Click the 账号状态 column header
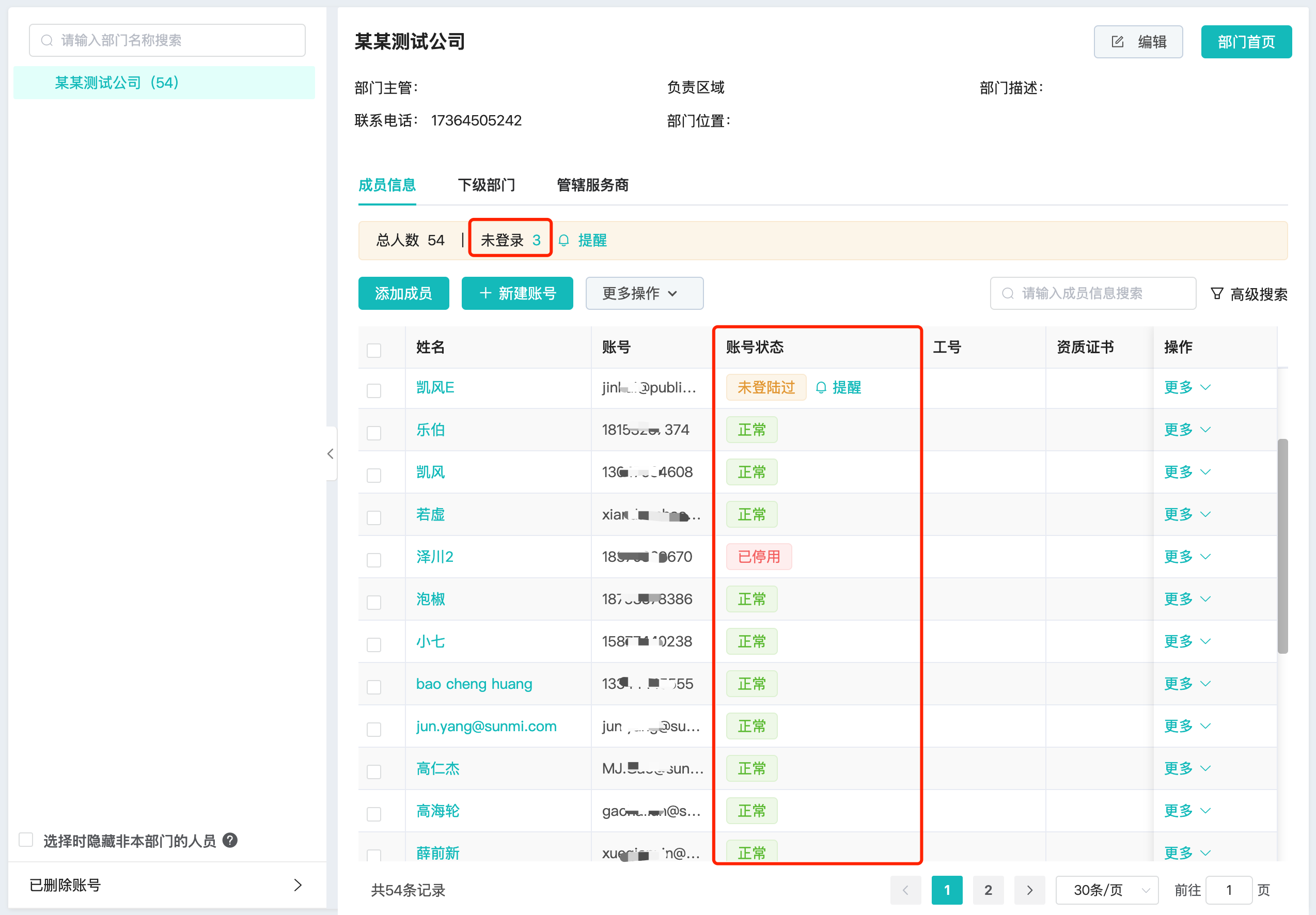The width and height of the screenshot is (1316, 915). [x=754, y=347]
